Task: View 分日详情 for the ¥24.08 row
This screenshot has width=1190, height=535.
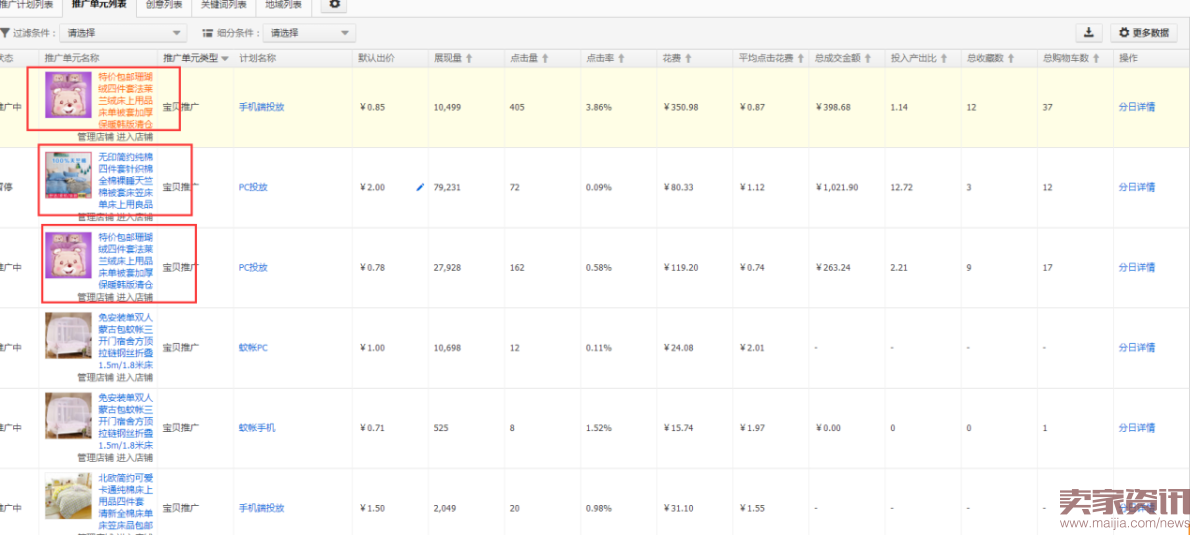Action: (x=1137, y=348)
